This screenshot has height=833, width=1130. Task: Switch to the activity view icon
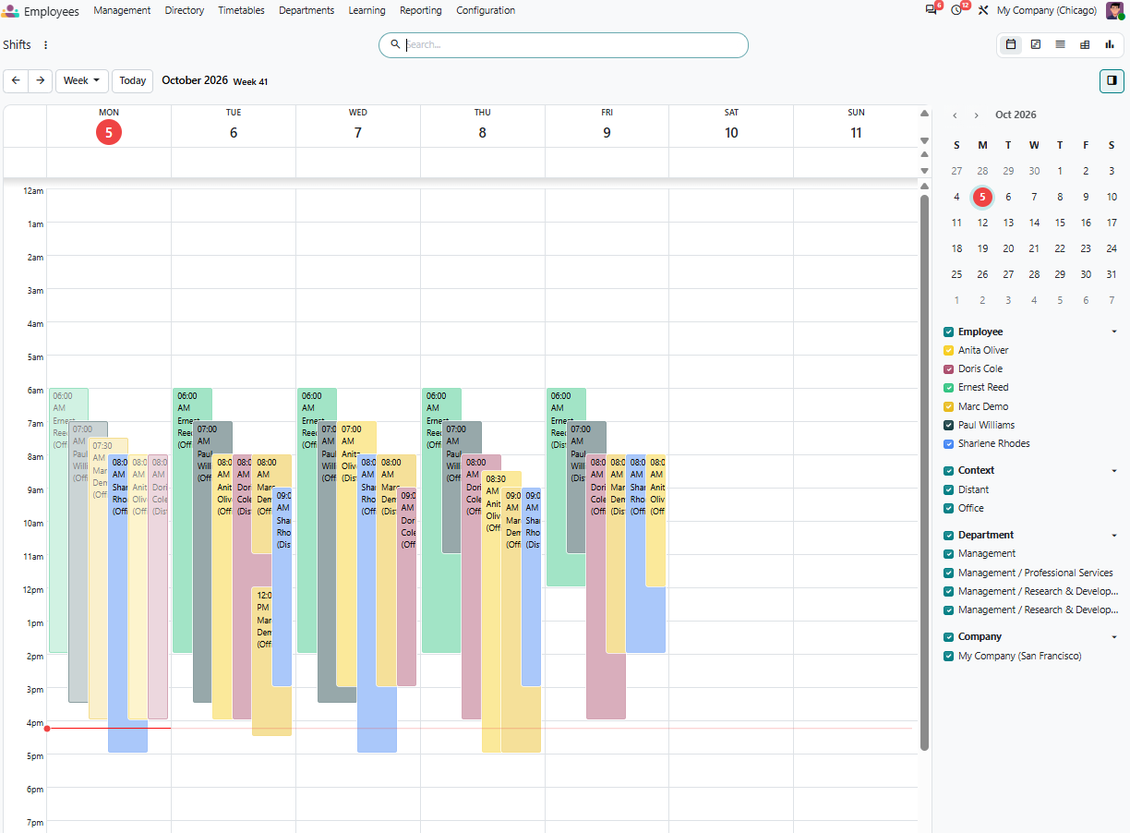[1036, 45]
